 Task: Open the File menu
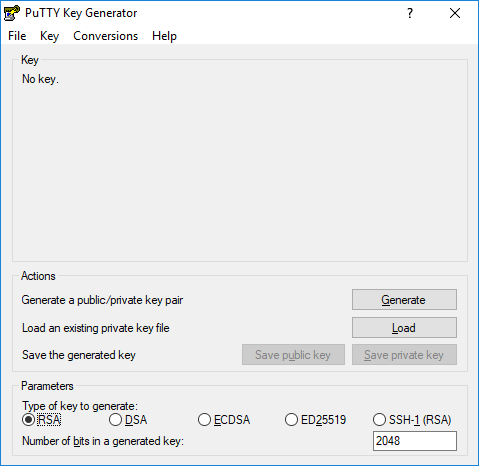(17, 36)
